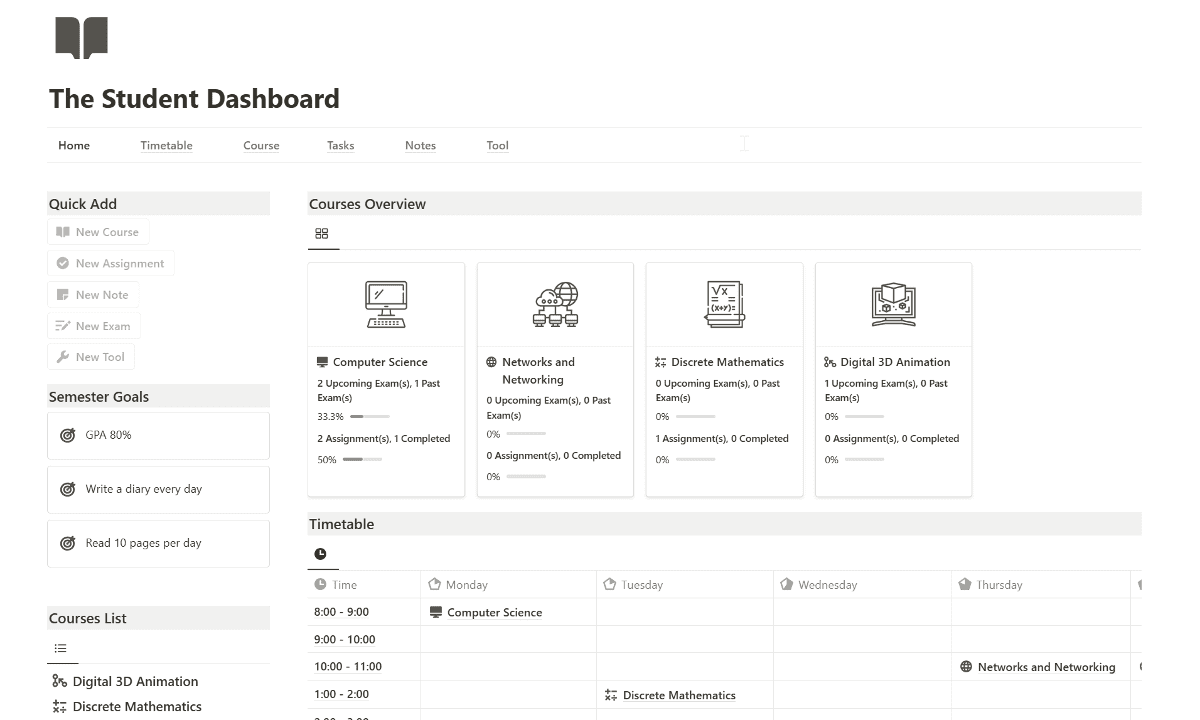Open Digital 3D Animation in Courses List
Screen dimensions: 1200x720
point(135,681)
